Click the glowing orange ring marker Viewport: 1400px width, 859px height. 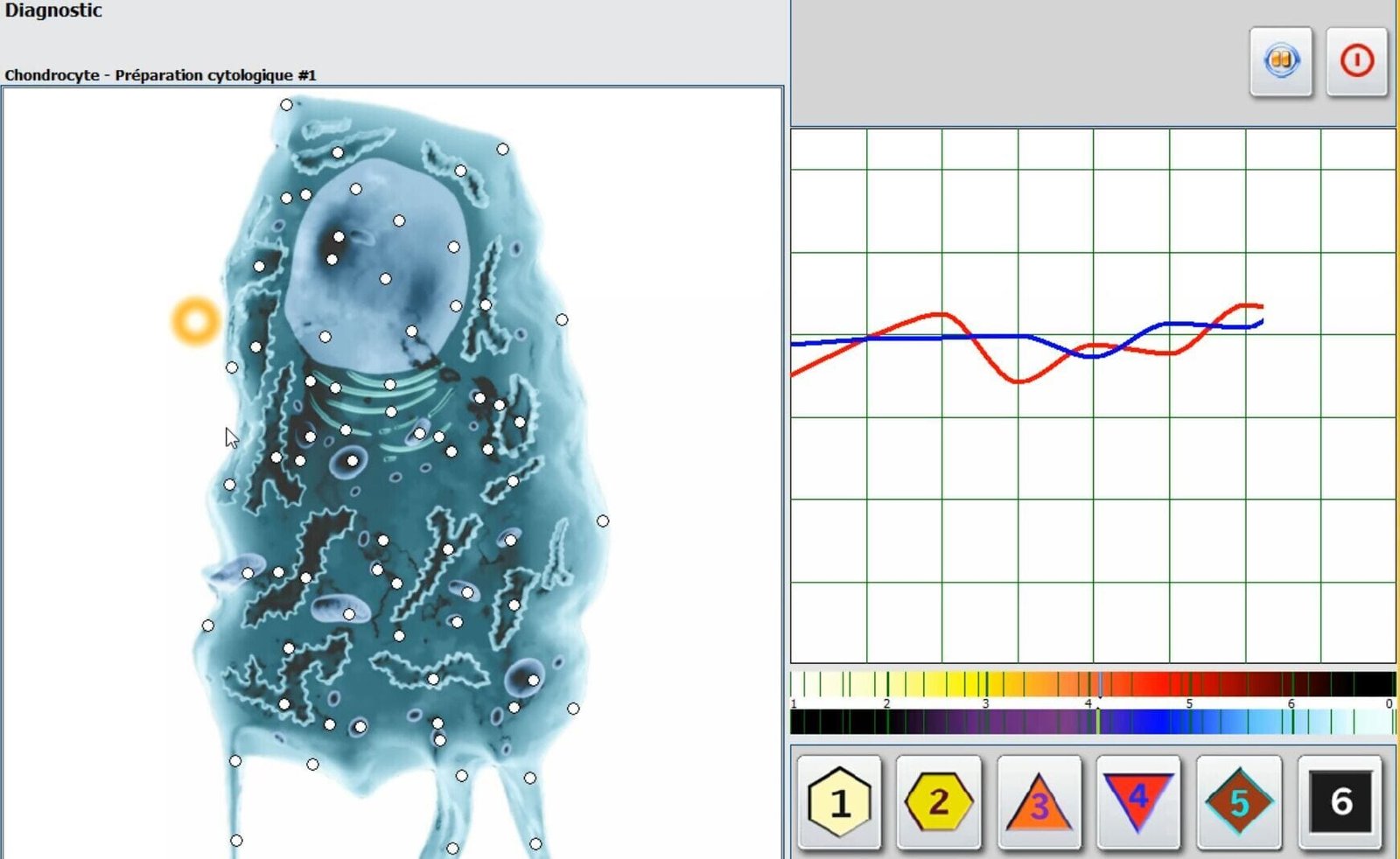(x=196, y=321)
